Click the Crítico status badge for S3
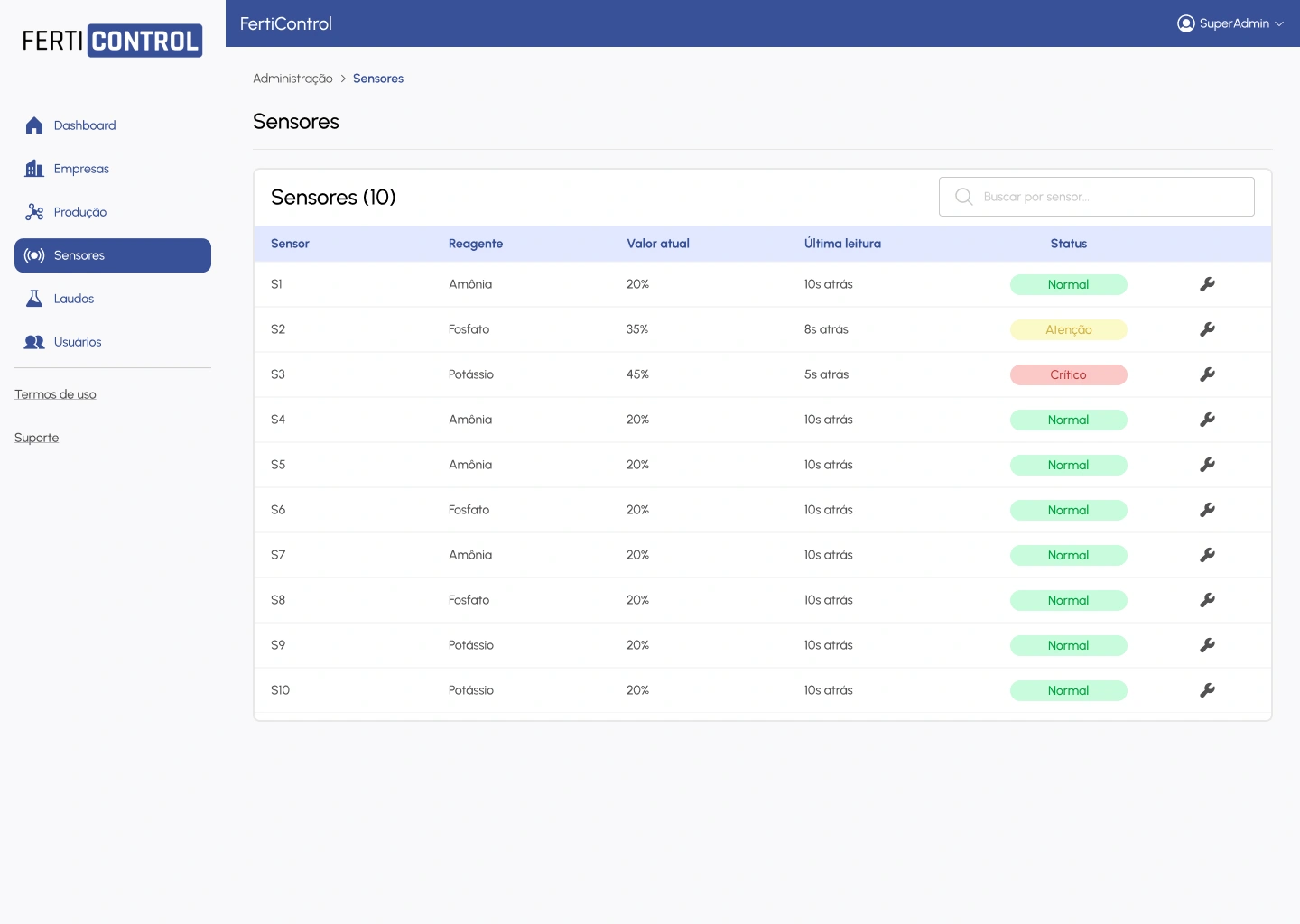The width and height of the screenshot is (1300, 924). coord(1068,374)
